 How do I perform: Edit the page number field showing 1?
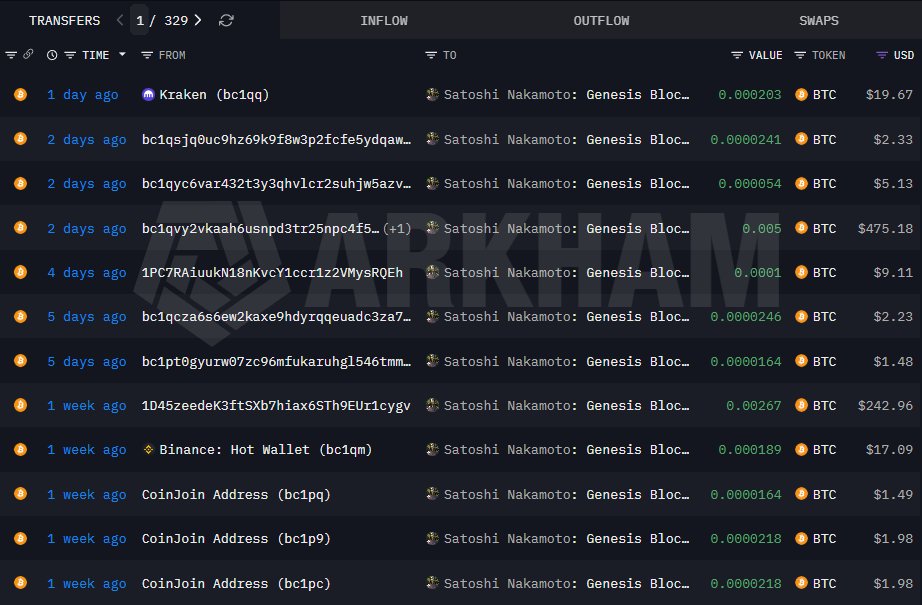(140, 21)
